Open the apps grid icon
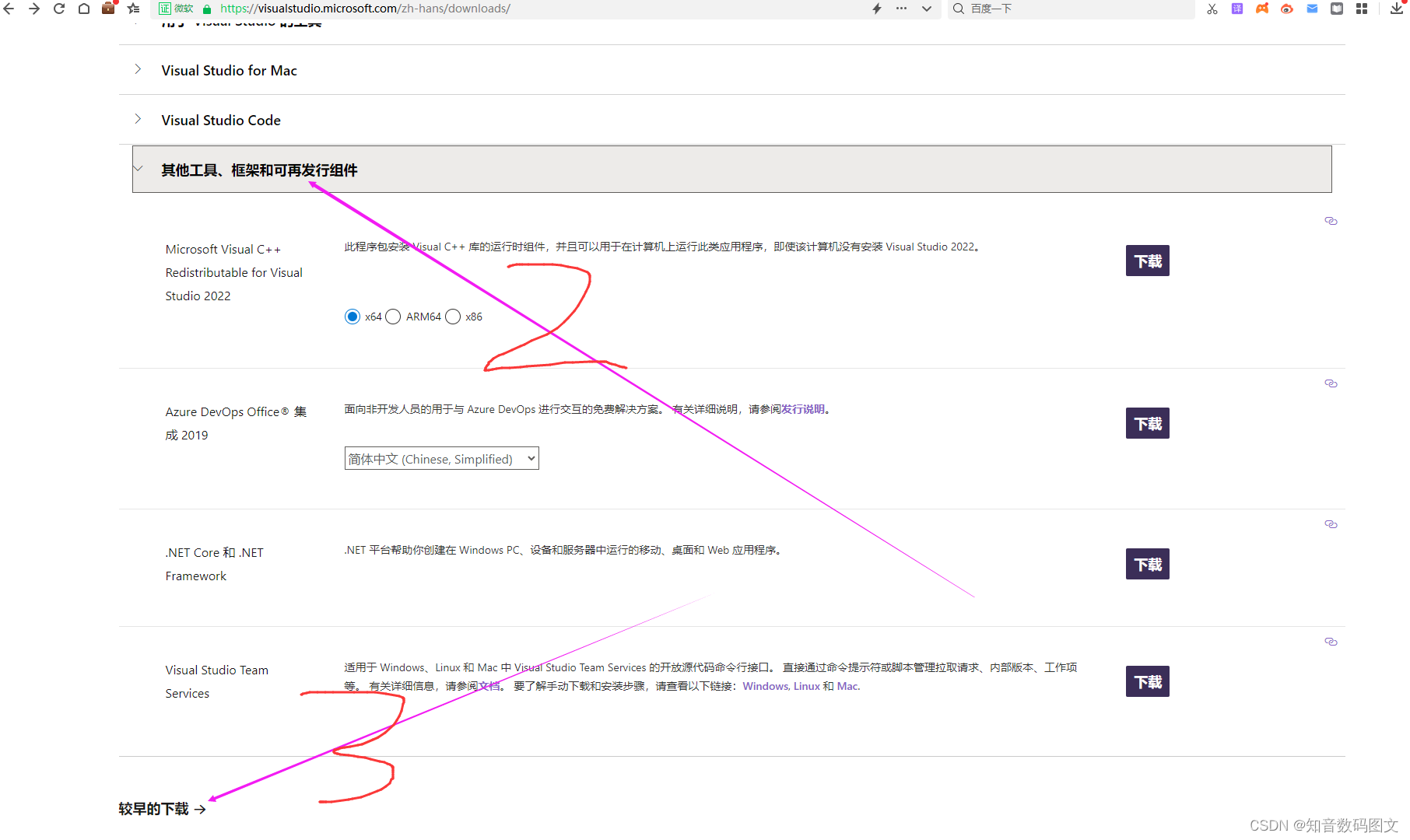The width and height of the screenshot is (1410, 840). click(1362, 9)
